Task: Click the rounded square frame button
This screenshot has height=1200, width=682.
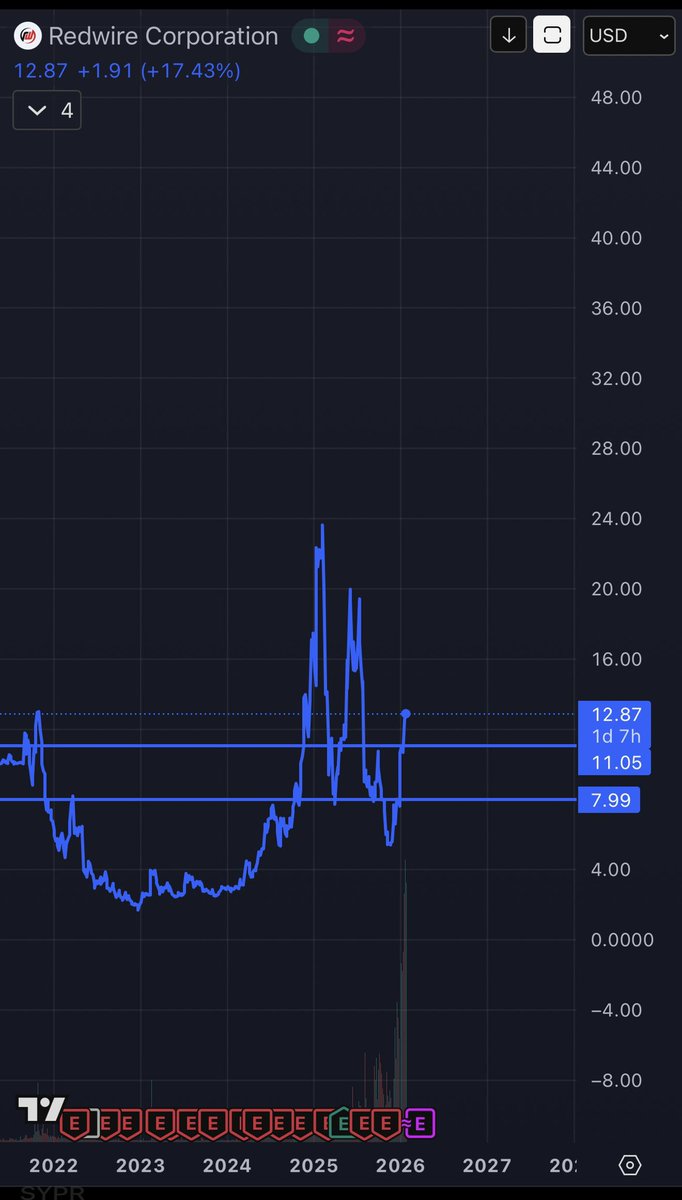Action: [551, 36]
